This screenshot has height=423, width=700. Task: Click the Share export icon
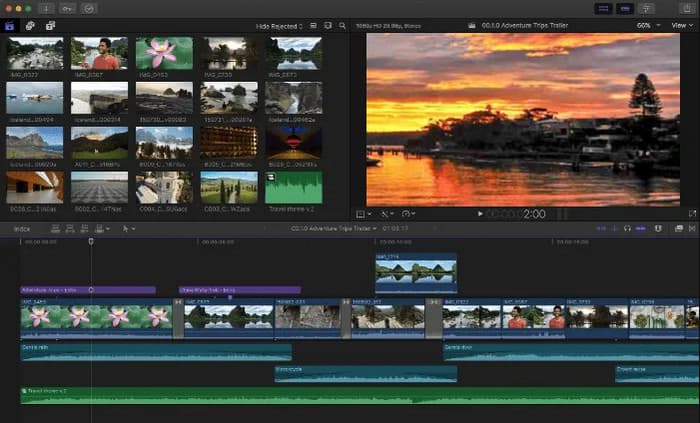[687, 8]
